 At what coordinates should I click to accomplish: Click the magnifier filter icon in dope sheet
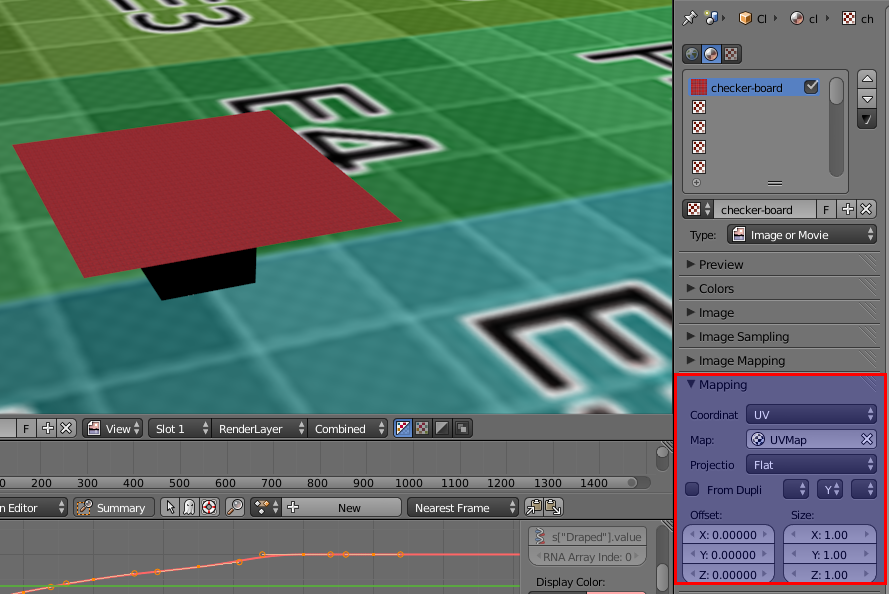point(235,508)
